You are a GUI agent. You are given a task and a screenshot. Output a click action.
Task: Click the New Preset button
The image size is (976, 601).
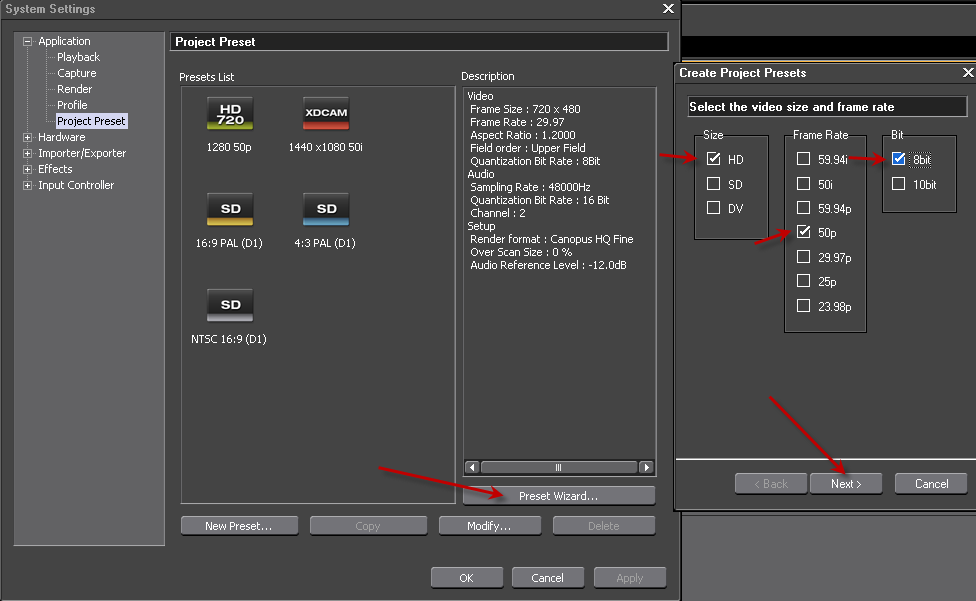pos(237,526)
